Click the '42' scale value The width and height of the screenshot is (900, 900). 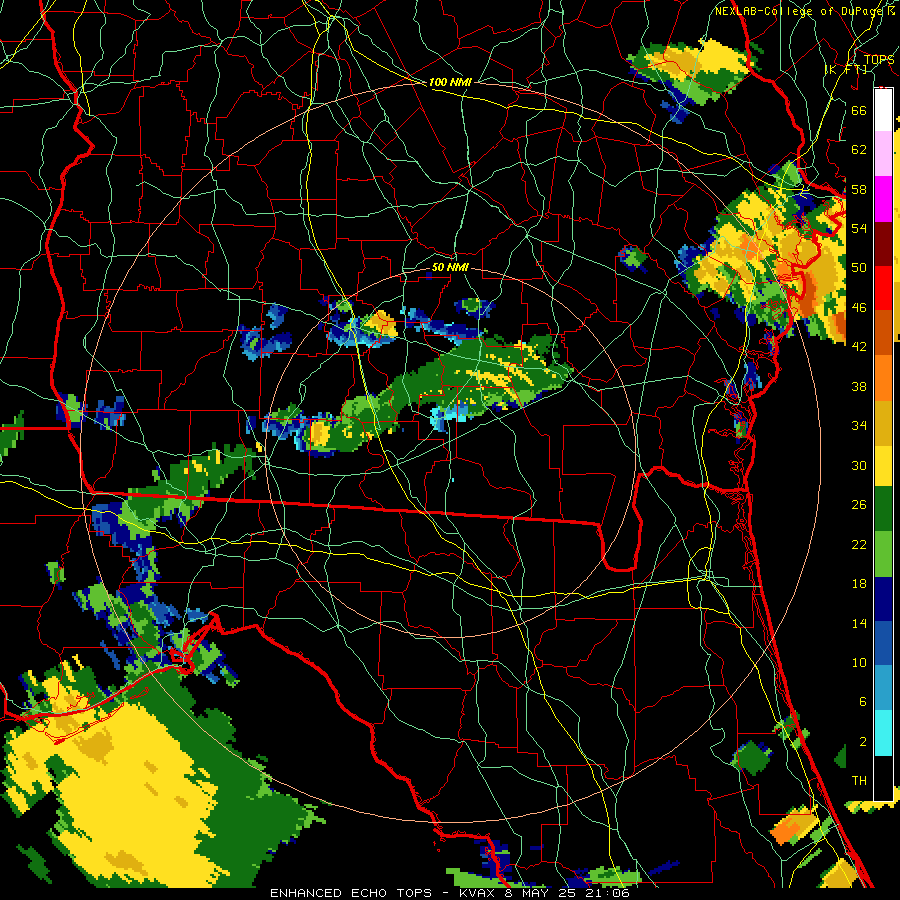[859, 347]
